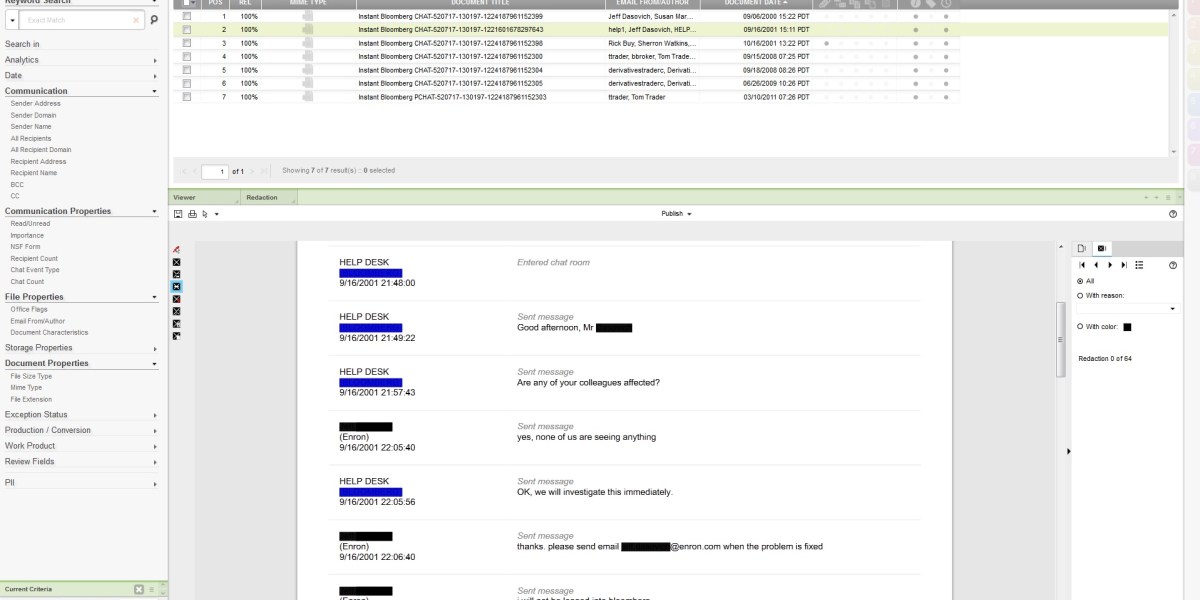
Task: Click the print icon in viewer toolbar
Action: pyautogui.click(x=192, y=214)
